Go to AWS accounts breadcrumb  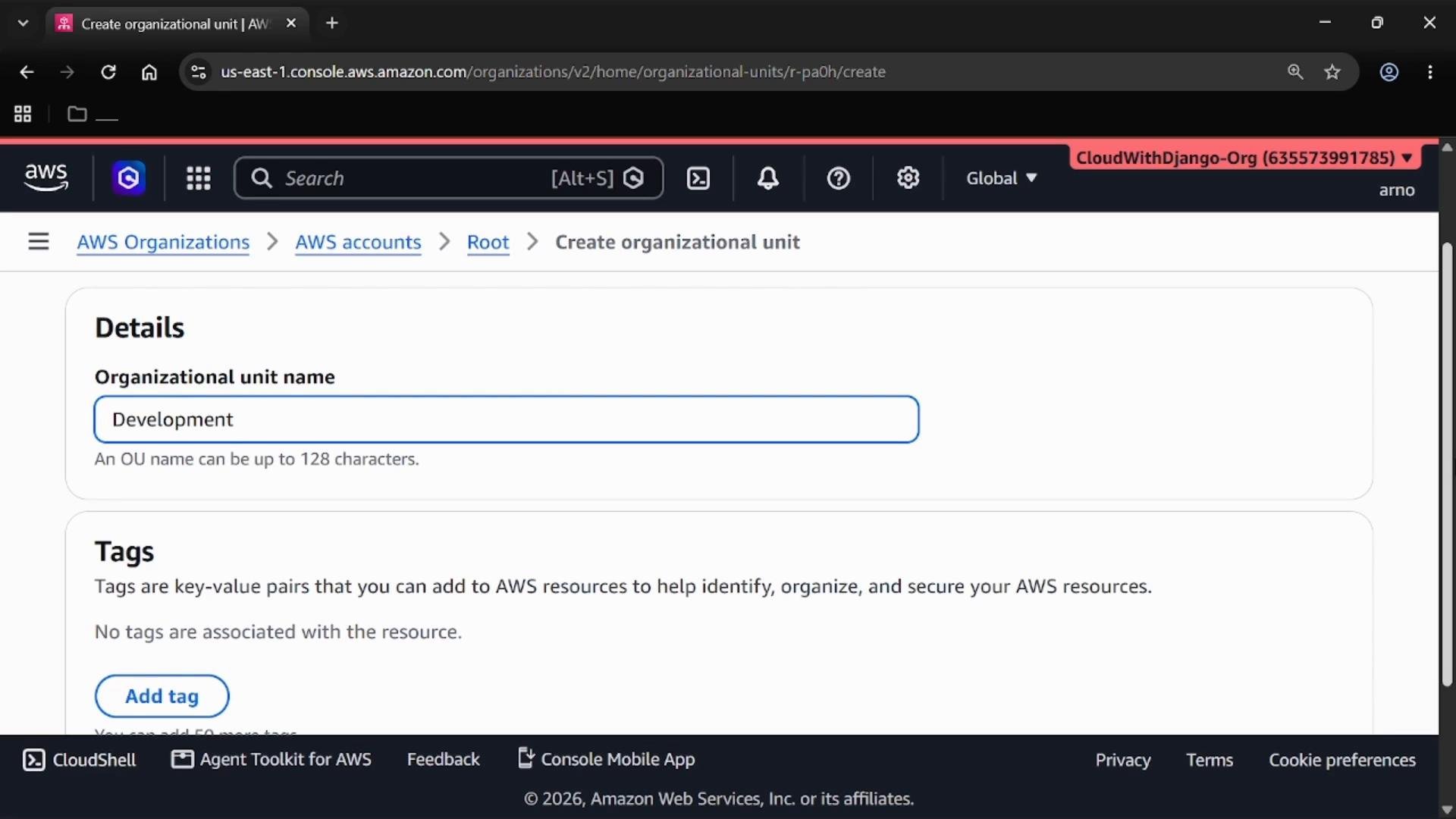tap(358, 242)
